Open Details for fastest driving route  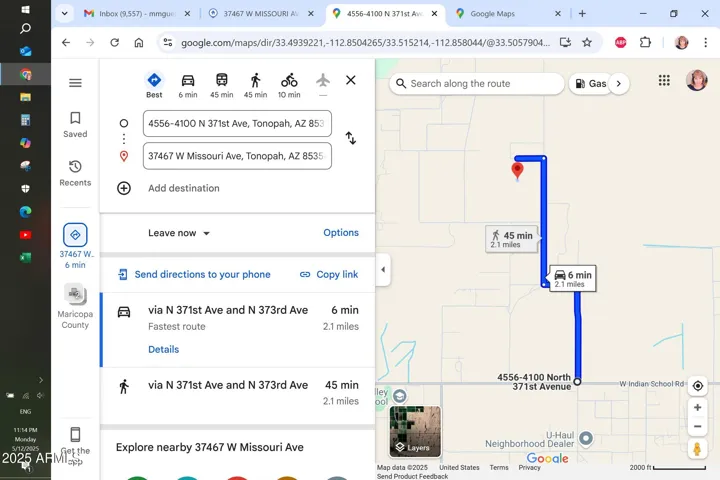tap(163, 350)
